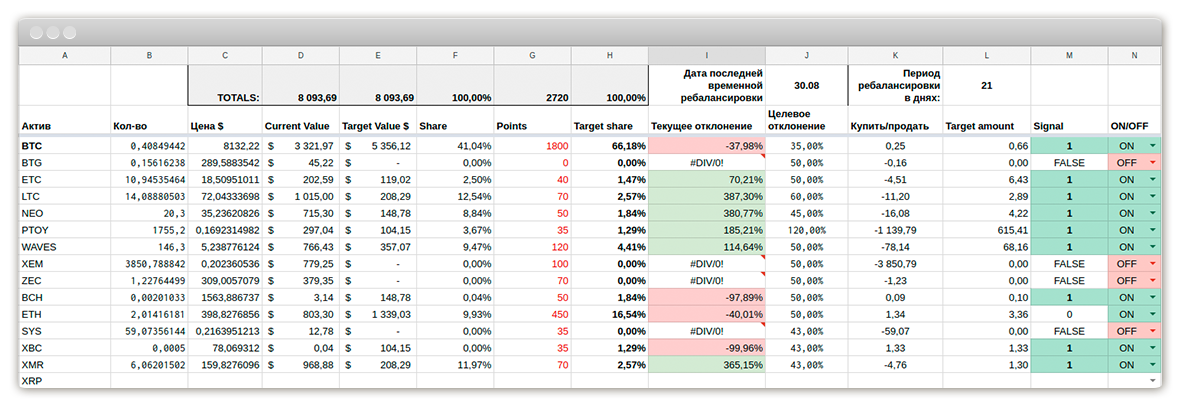This screenshot has height=405, width=1184.
Task: Click the BTC asset cell
Action: click(x=65, y=146)
